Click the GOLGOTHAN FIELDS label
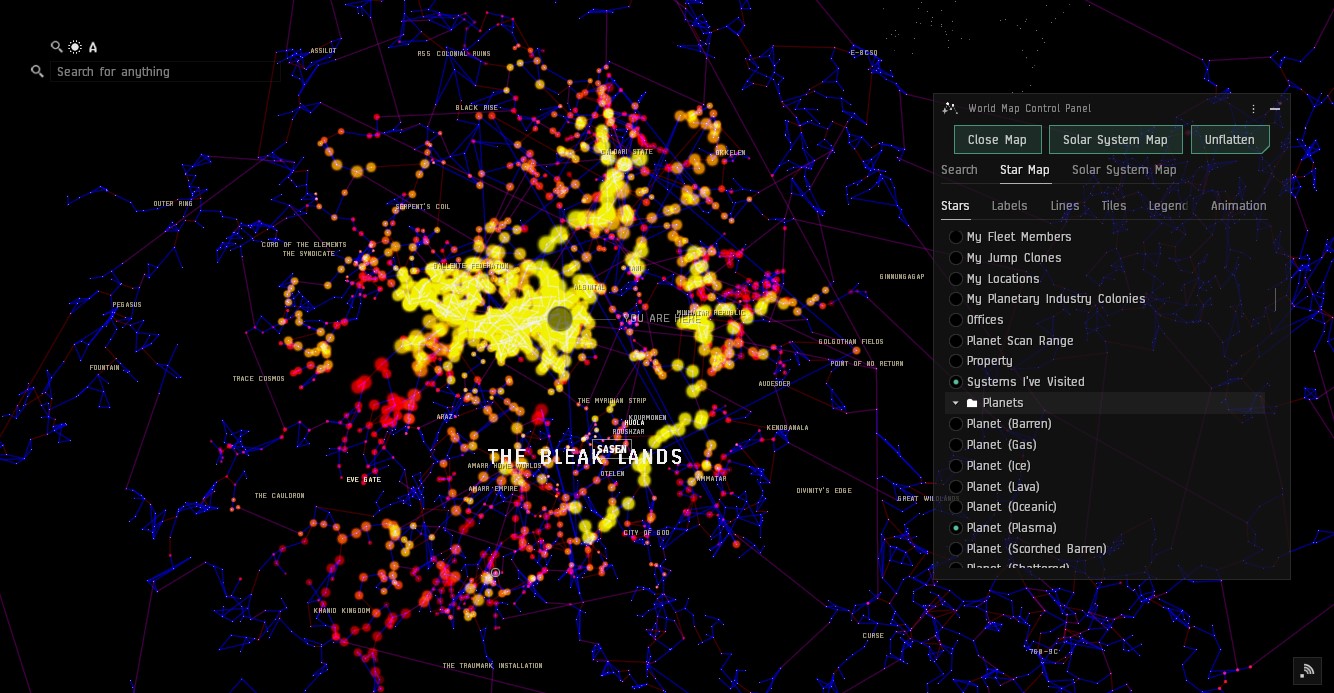The width and height of the screenshot is (1334, 693). pyautogui.click(x=851, y=342)
